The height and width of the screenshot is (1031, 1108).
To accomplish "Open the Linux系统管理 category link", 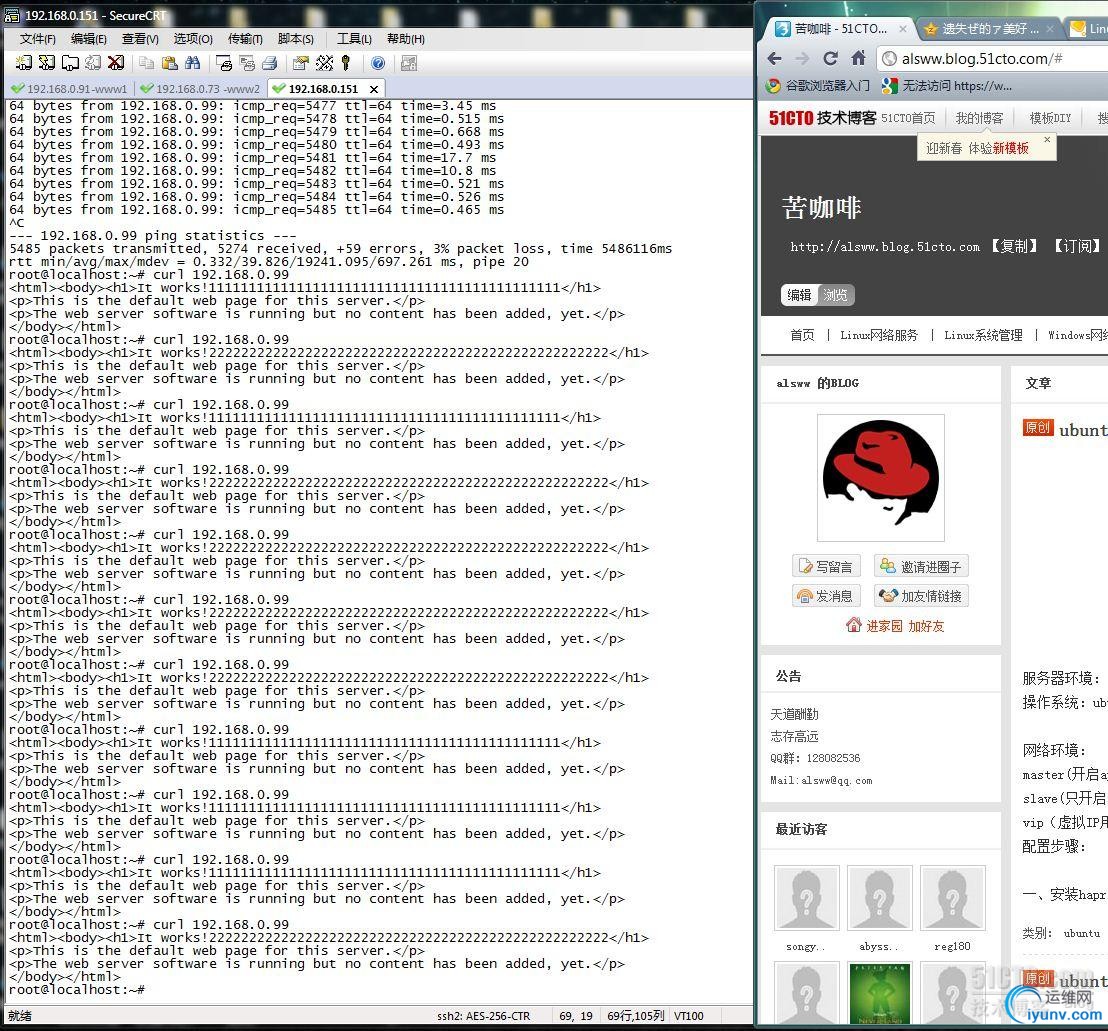I will pyautogui.click(x=983, y=335).
